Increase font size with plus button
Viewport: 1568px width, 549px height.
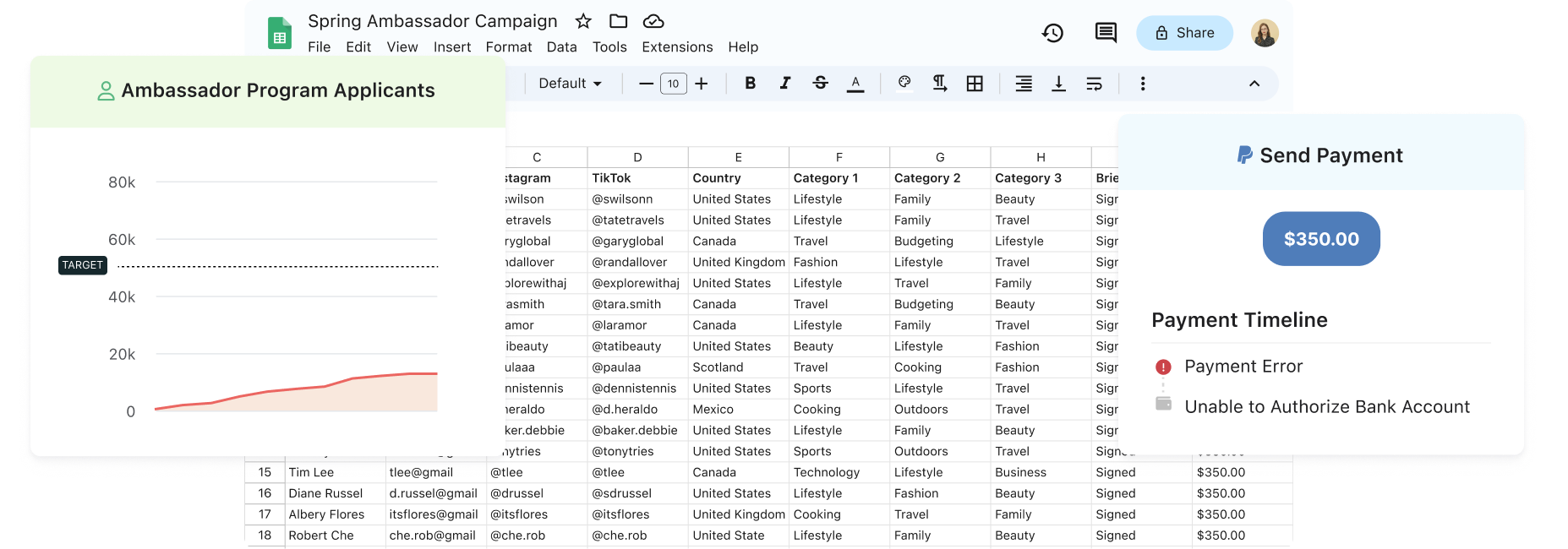pyautogui.click(x=702, y=83)
